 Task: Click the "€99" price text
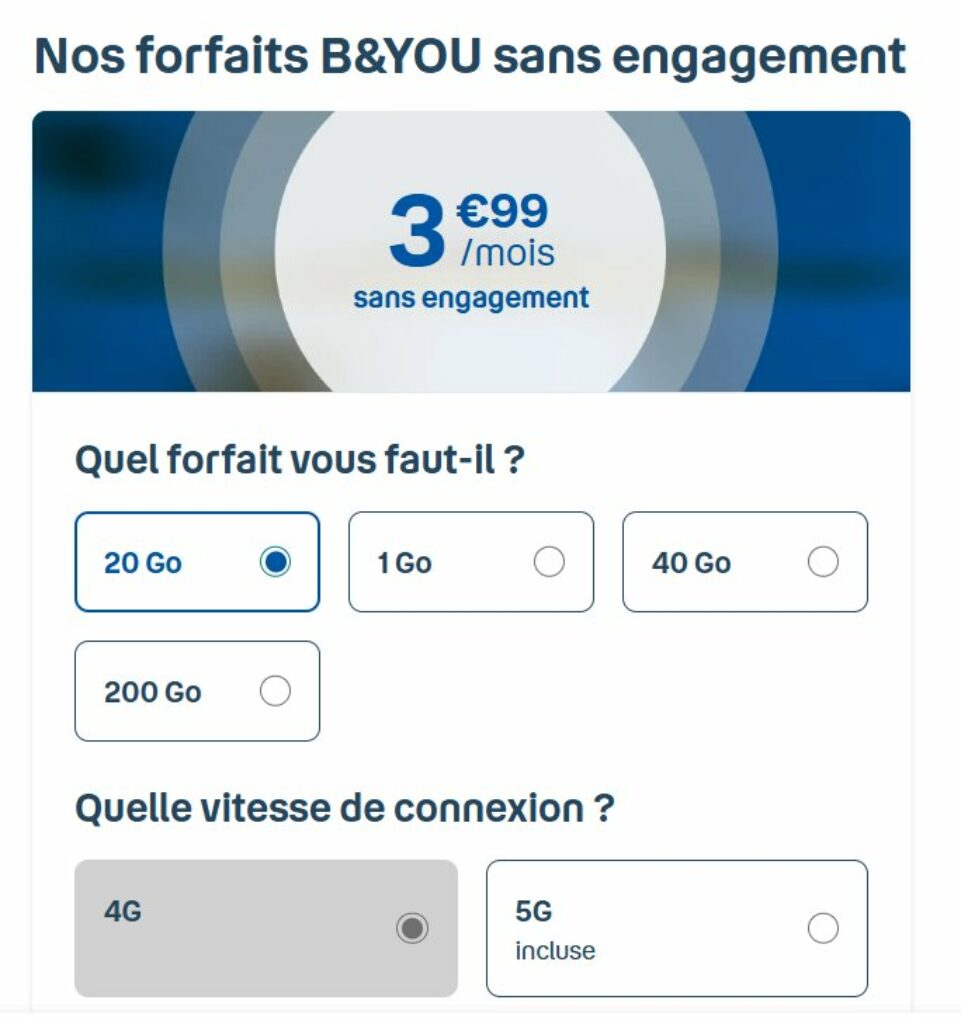coord(502,212)
